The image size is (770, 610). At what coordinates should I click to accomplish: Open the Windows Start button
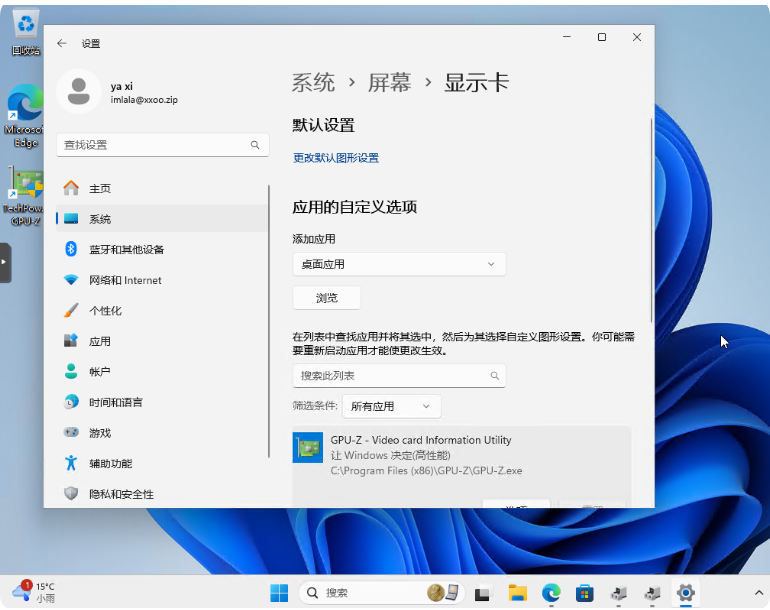279,593
